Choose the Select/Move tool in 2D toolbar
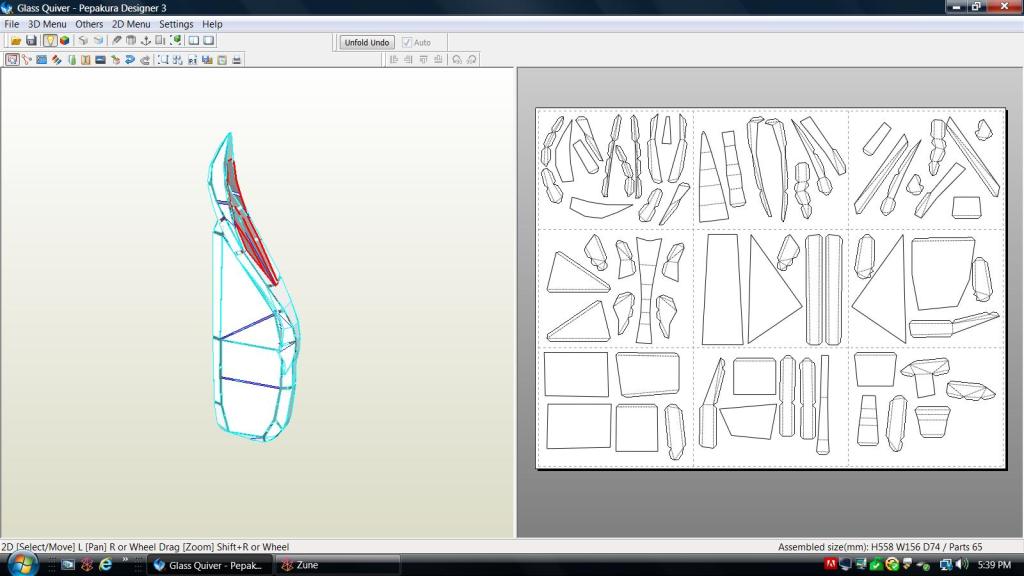The height and width of the screenshot is (576, 1024). coord(12,59)
